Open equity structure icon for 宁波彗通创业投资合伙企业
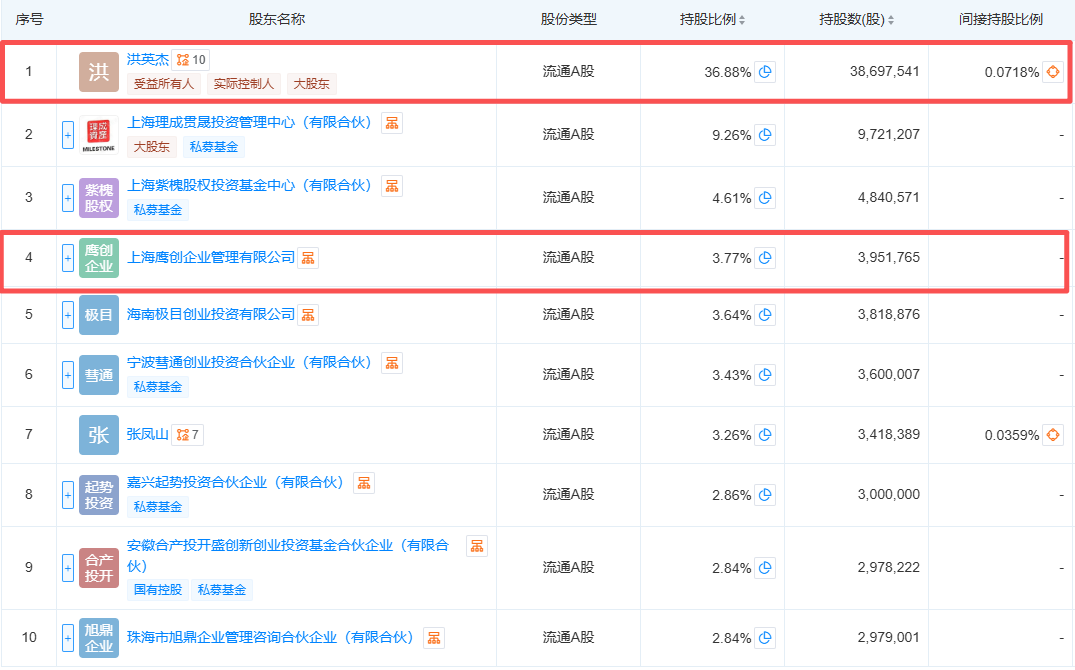This screenshot has height=670, width=1075. 391,363
